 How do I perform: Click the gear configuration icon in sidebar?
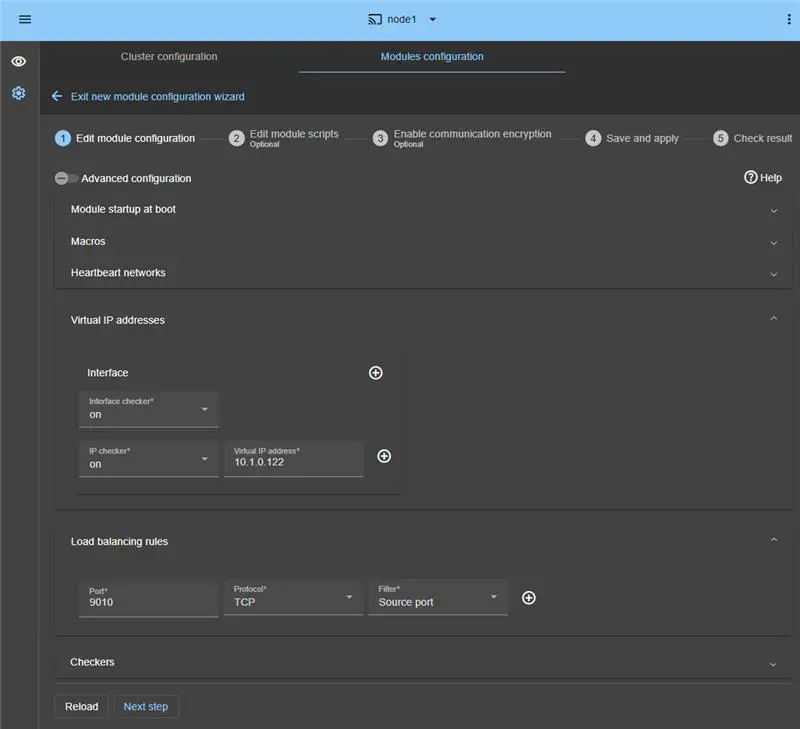pos(17,93)
